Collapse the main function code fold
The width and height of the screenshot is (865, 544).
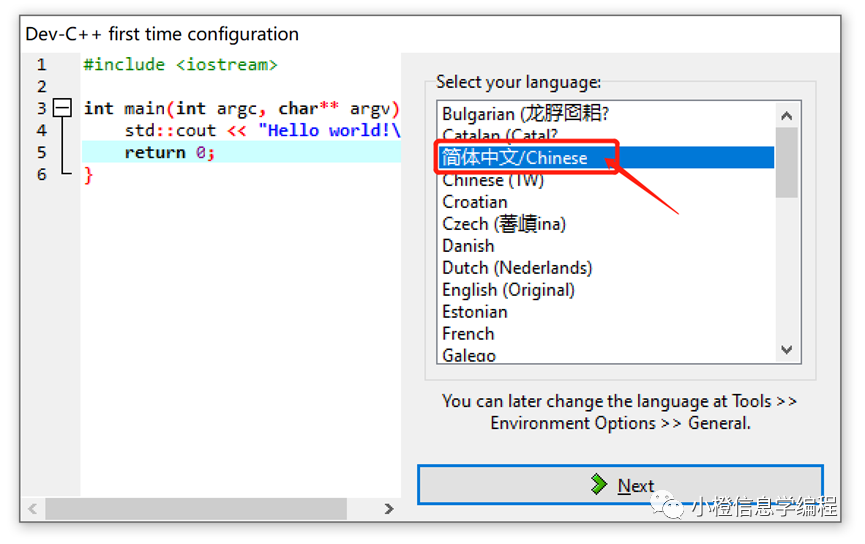[62, 108]
